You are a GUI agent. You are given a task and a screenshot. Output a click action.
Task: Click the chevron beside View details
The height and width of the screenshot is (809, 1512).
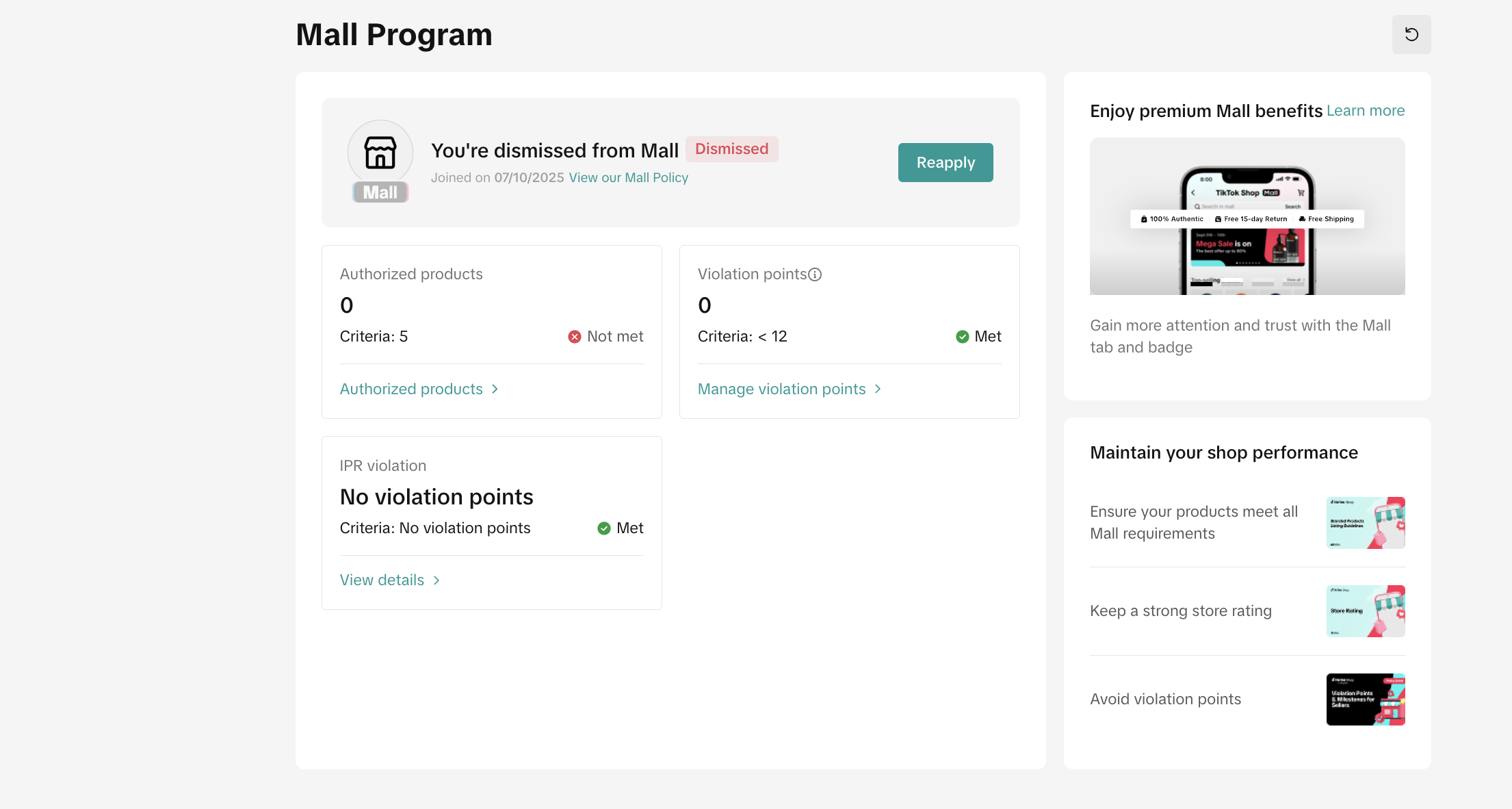(436, 580)
